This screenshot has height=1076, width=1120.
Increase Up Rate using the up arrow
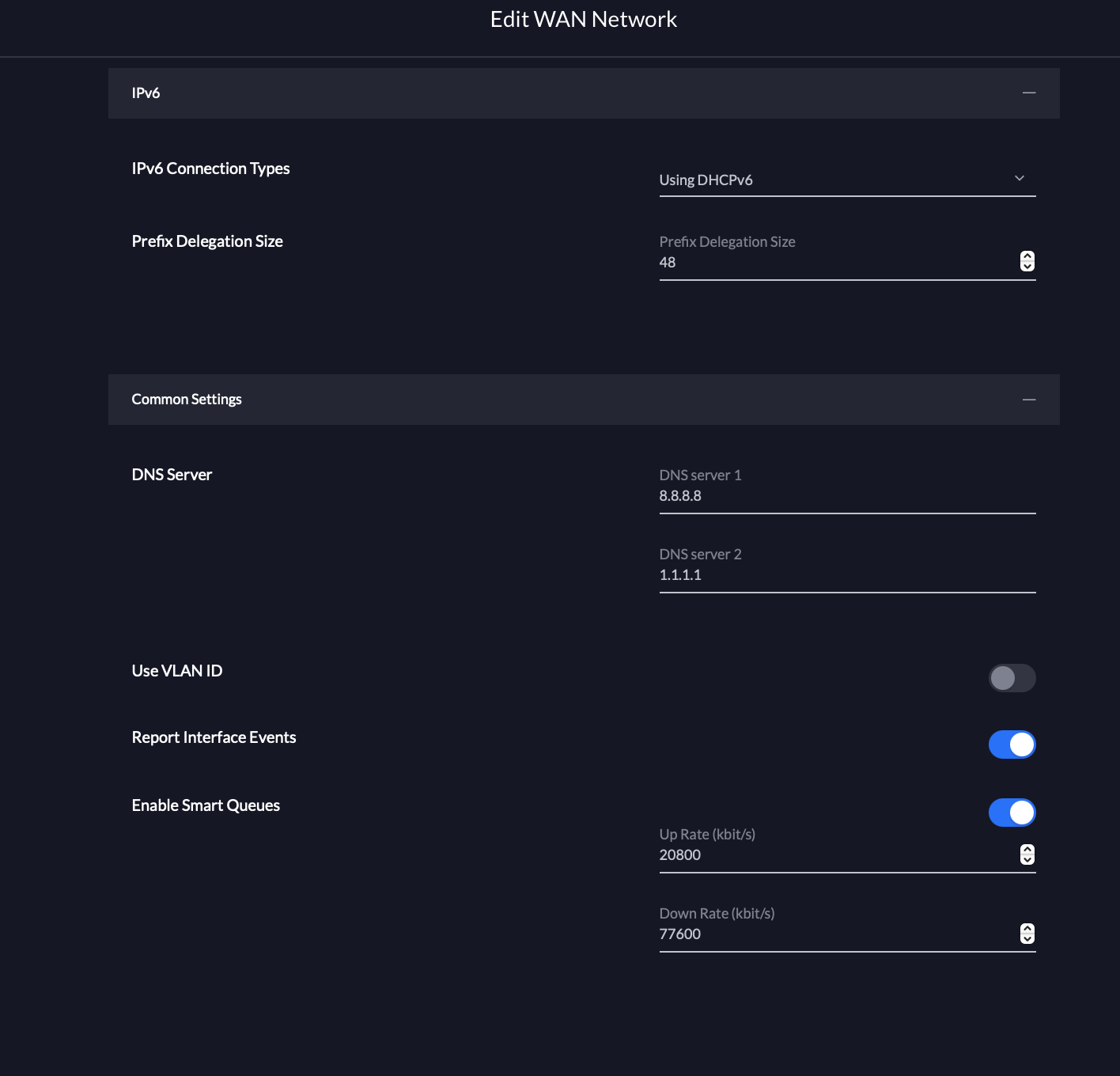coord(1027,850)
